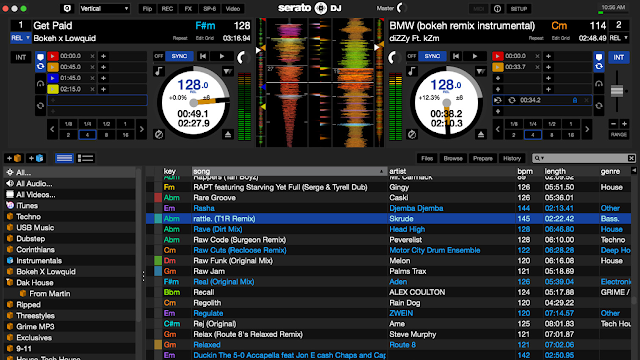The image size is (640, 360).
Task: Toggle INT mode on deck 1
Action: pos(21,58)
